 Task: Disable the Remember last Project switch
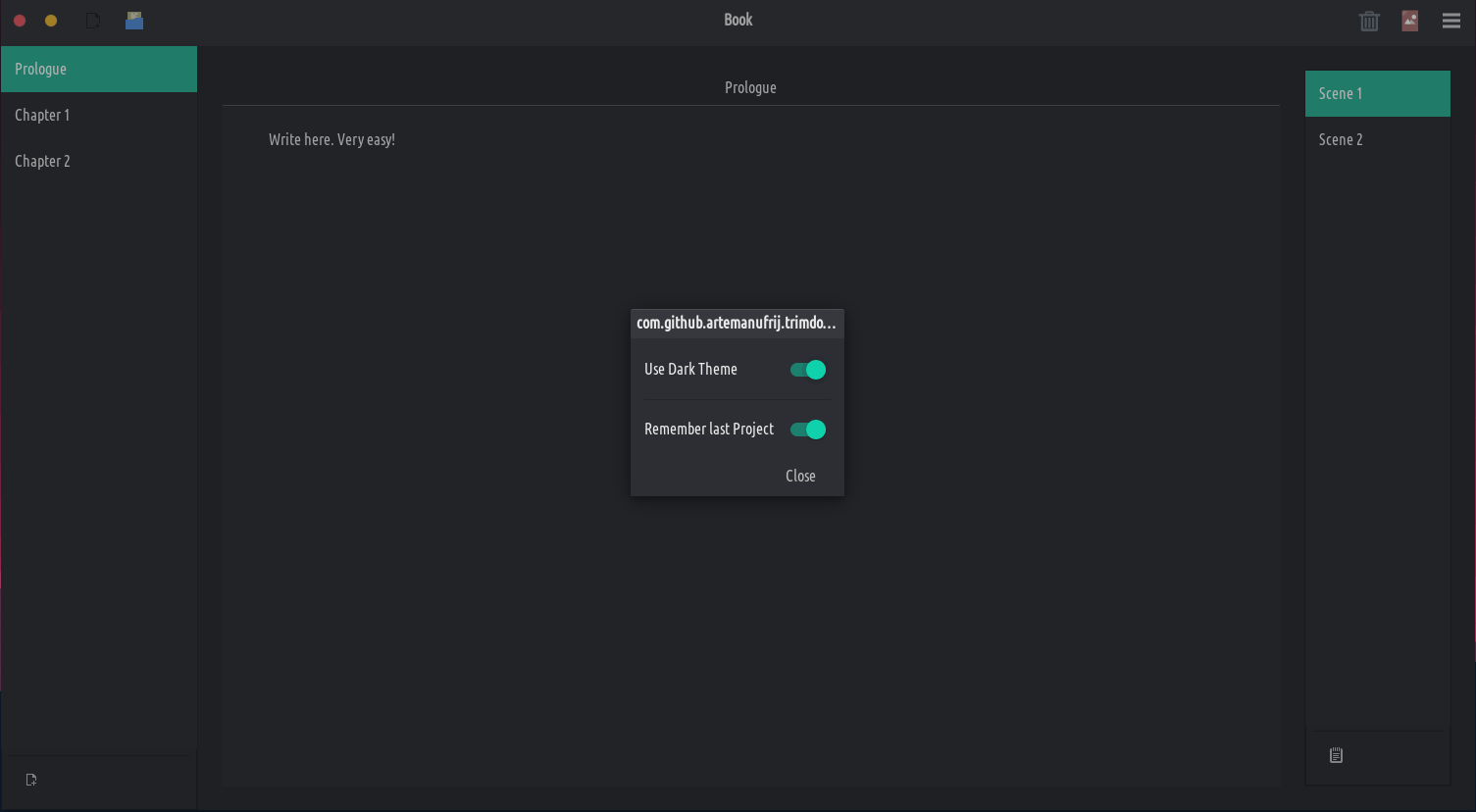click(808, 430)
